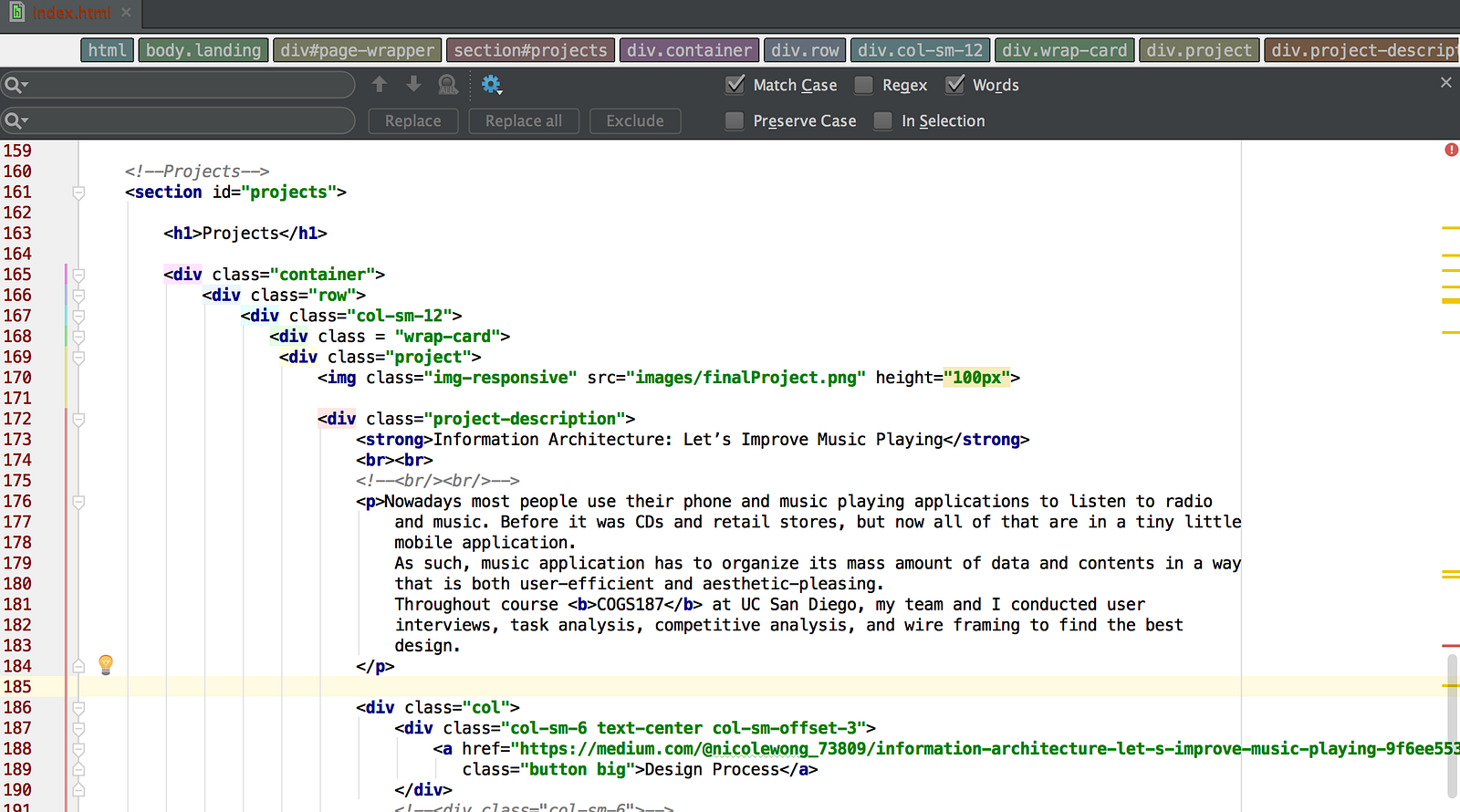The image size is (1460, 812).
Task: Select the section#projects breadcrumb
Action: click(530, 50)
